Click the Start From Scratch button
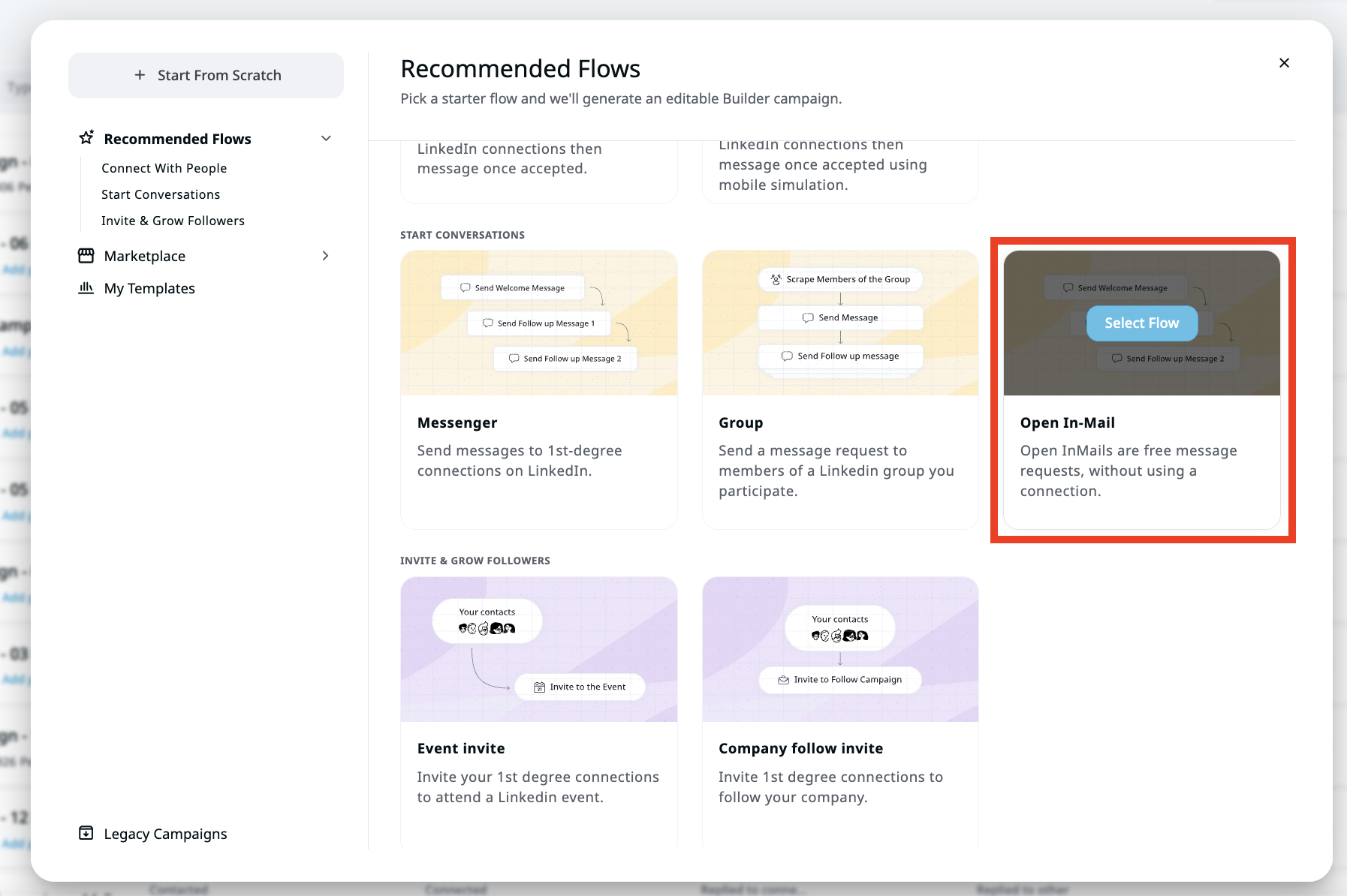The image size is (1347, 896). [x=206, y=75]
